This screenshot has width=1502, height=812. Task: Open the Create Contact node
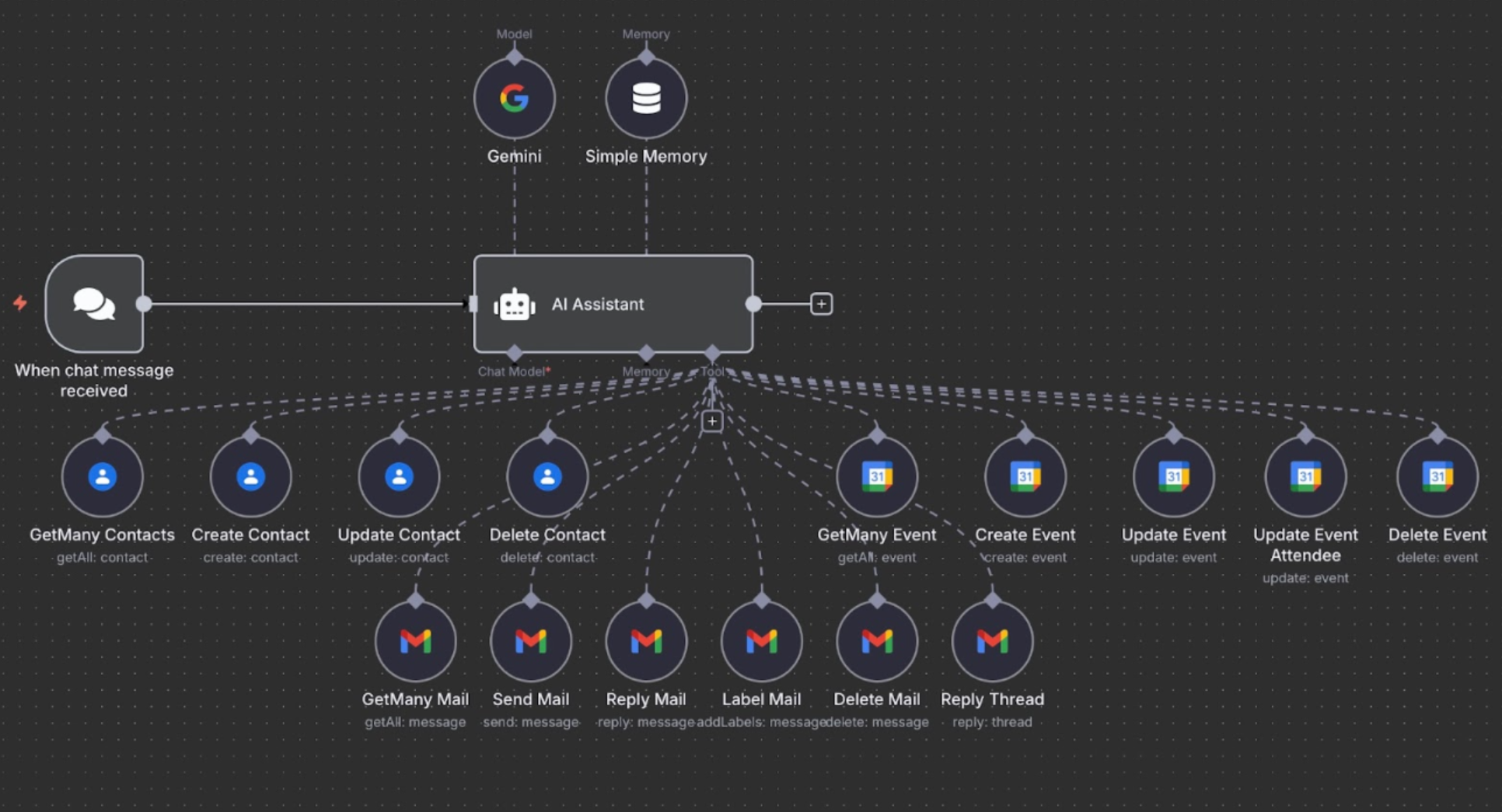click(250, 476)
